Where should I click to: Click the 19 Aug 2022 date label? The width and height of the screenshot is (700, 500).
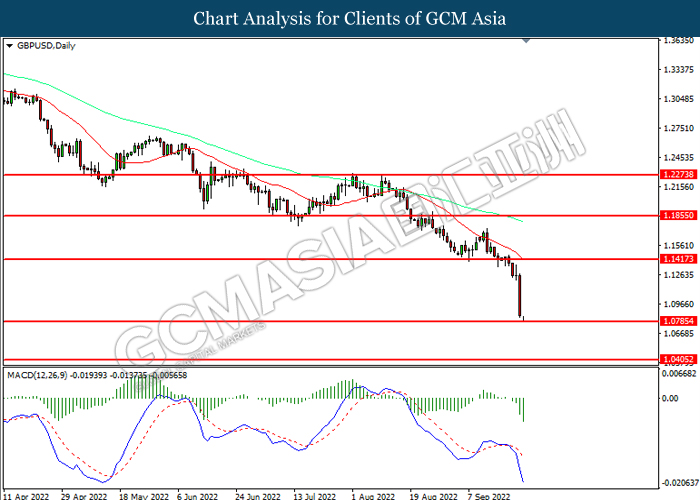point(433,496)
